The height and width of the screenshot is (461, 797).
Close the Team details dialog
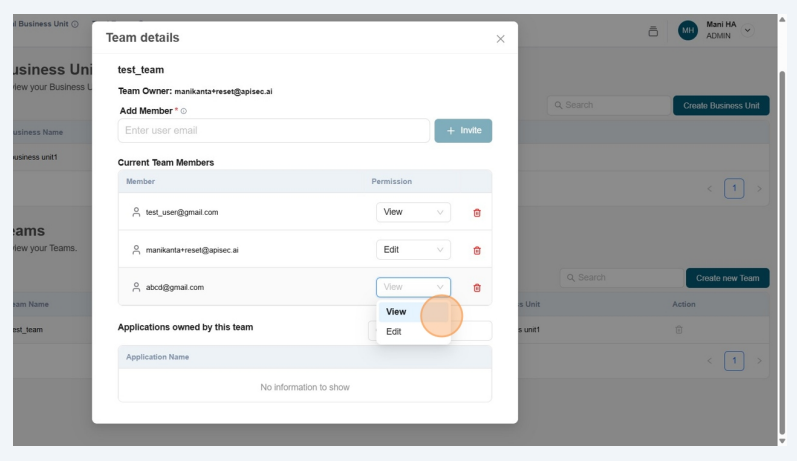[x=500, y=39]
